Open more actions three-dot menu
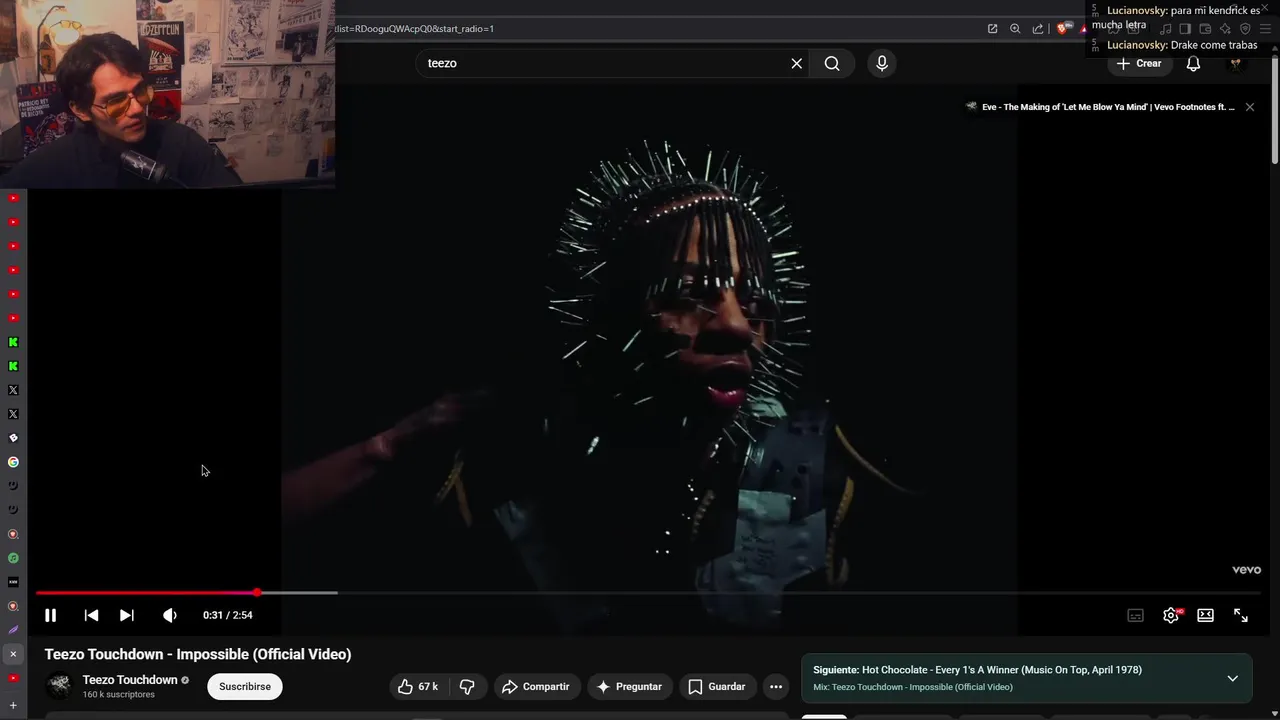This screenshot has height=720, width=1280. click(x=776, y=687)
